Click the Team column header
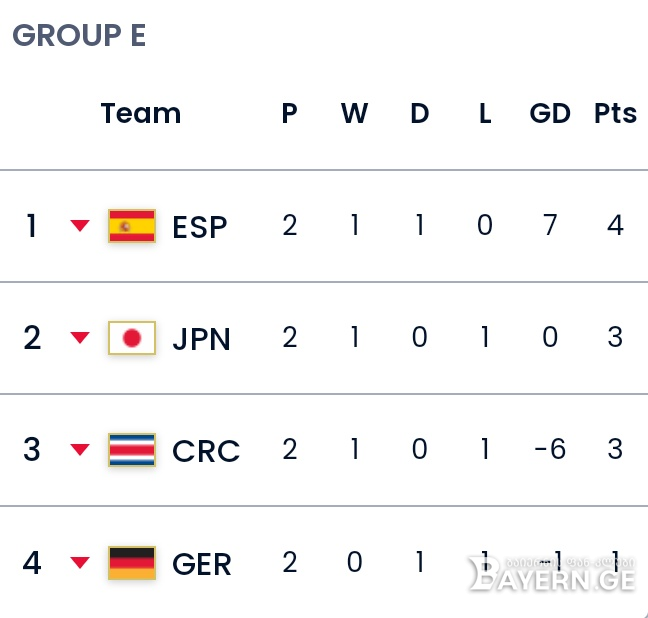Image resolution: width=648 pixels, height=618 pixels. (x=141, y=113)
